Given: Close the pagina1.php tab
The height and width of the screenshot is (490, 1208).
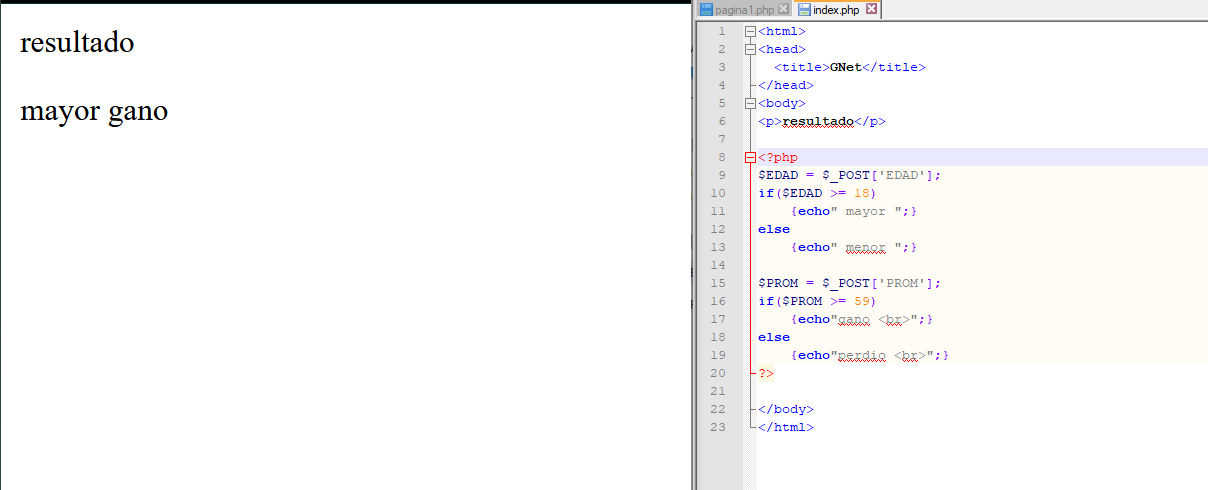Looking at the screenshot, I should point(783,10).
